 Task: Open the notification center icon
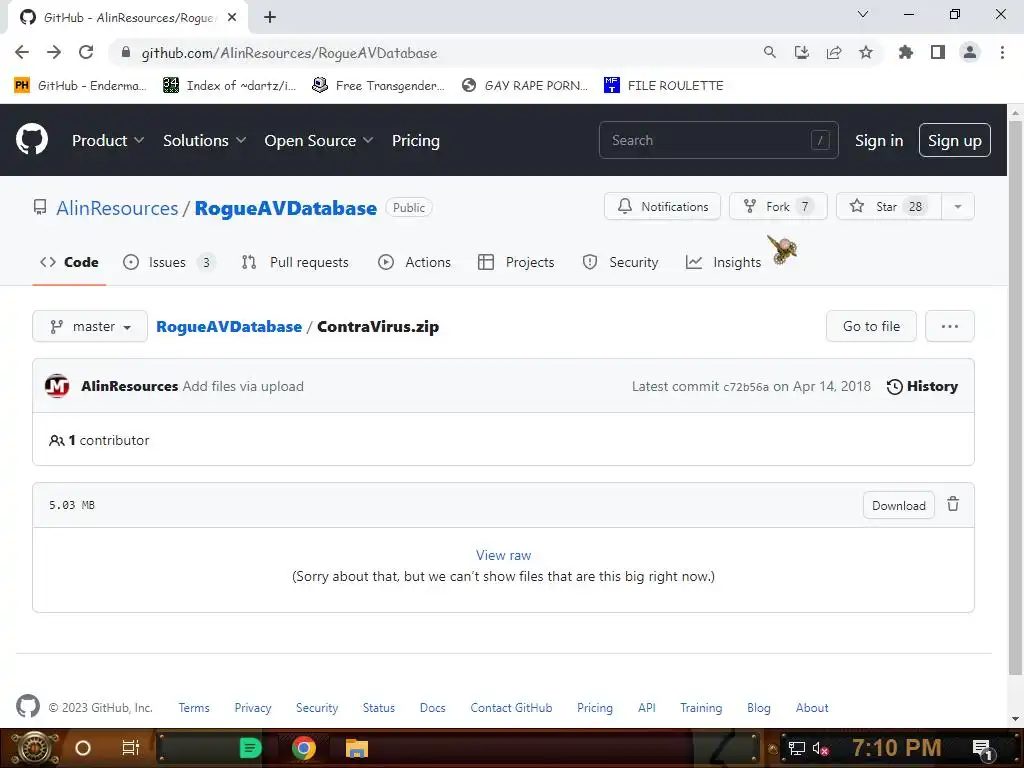point(983,748)
